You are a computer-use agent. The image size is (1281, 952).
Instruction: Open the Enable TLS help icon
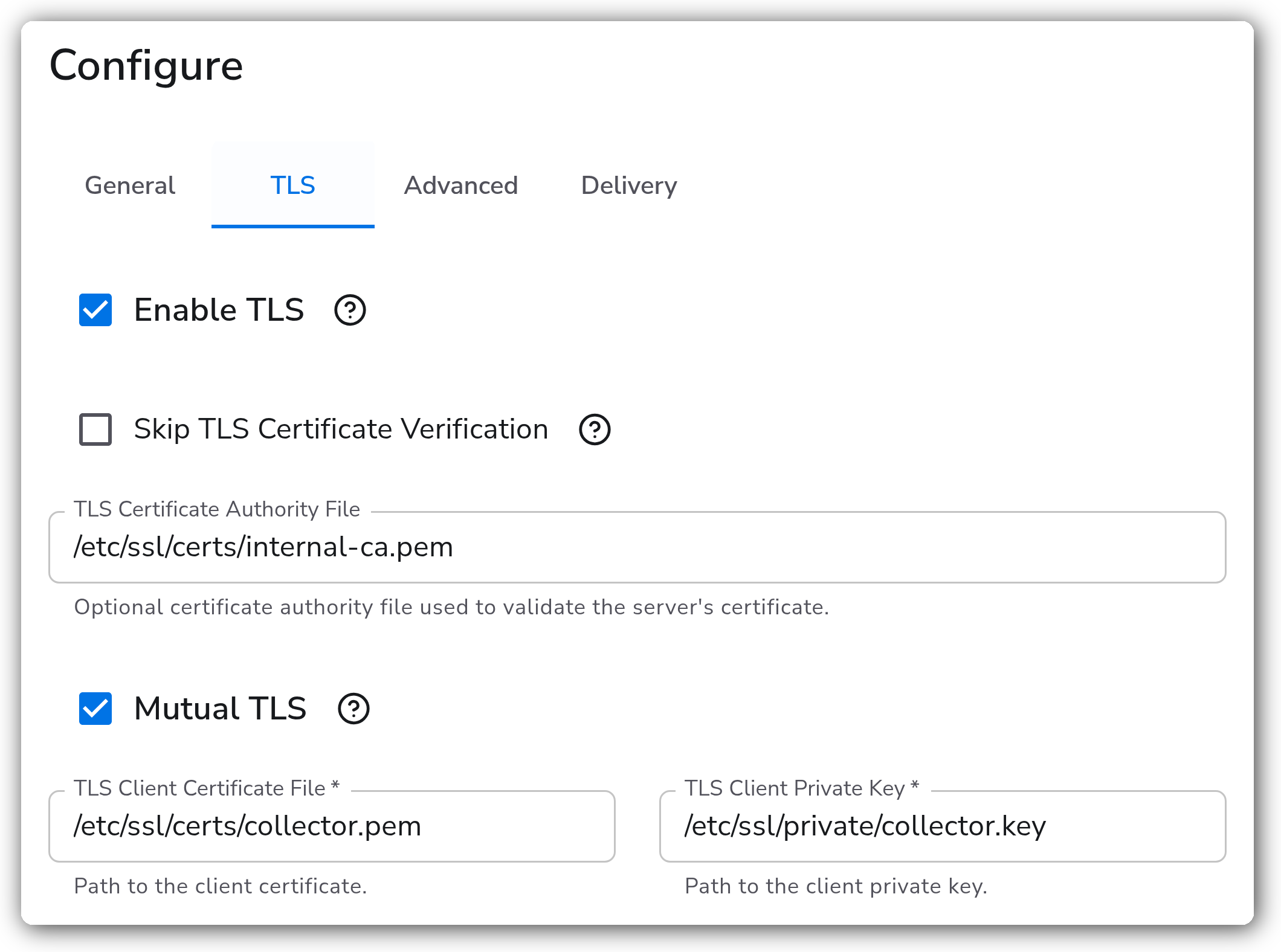350,310
